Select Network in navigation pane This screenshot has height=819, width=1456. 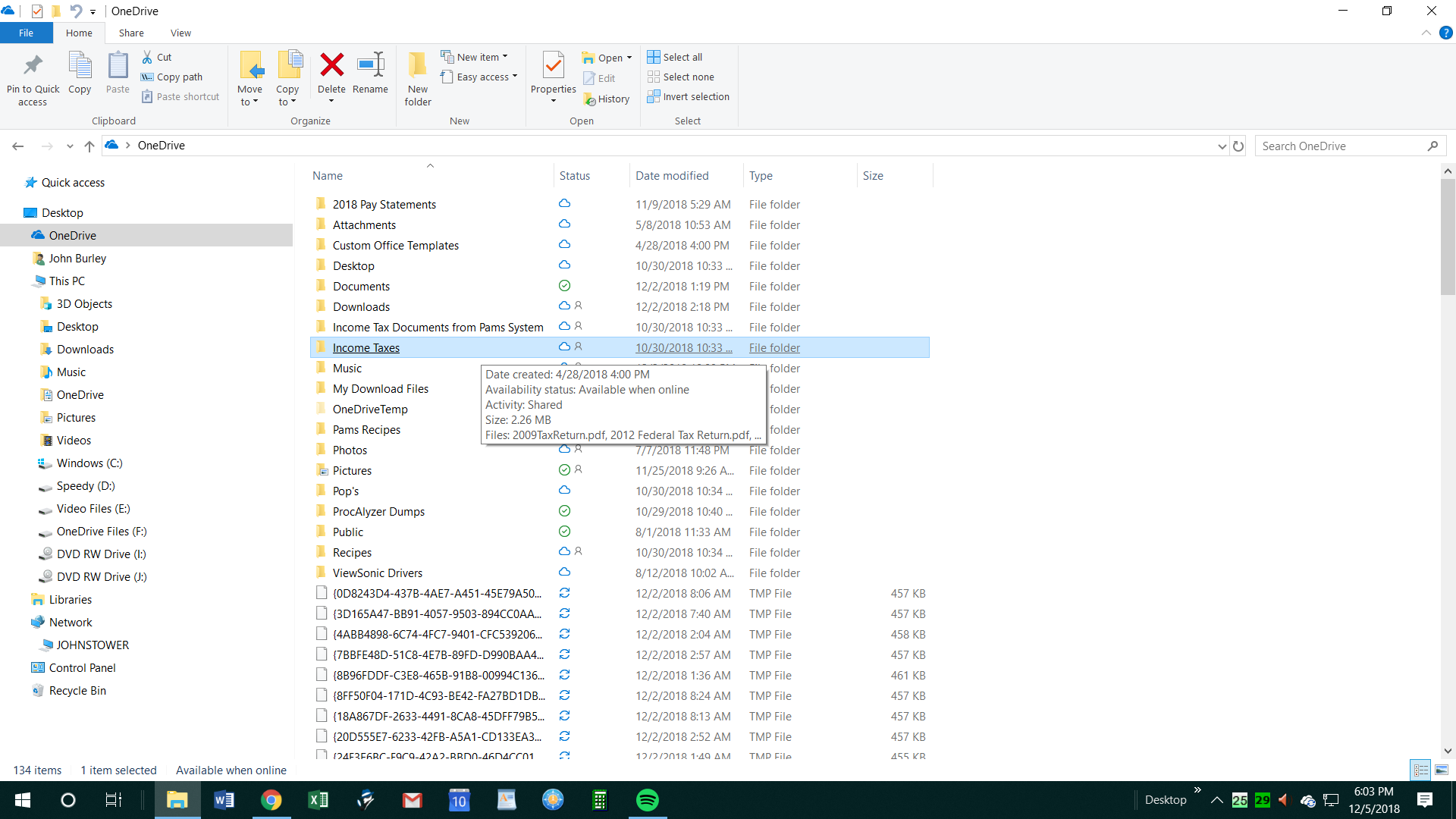(x=71, y=622)
